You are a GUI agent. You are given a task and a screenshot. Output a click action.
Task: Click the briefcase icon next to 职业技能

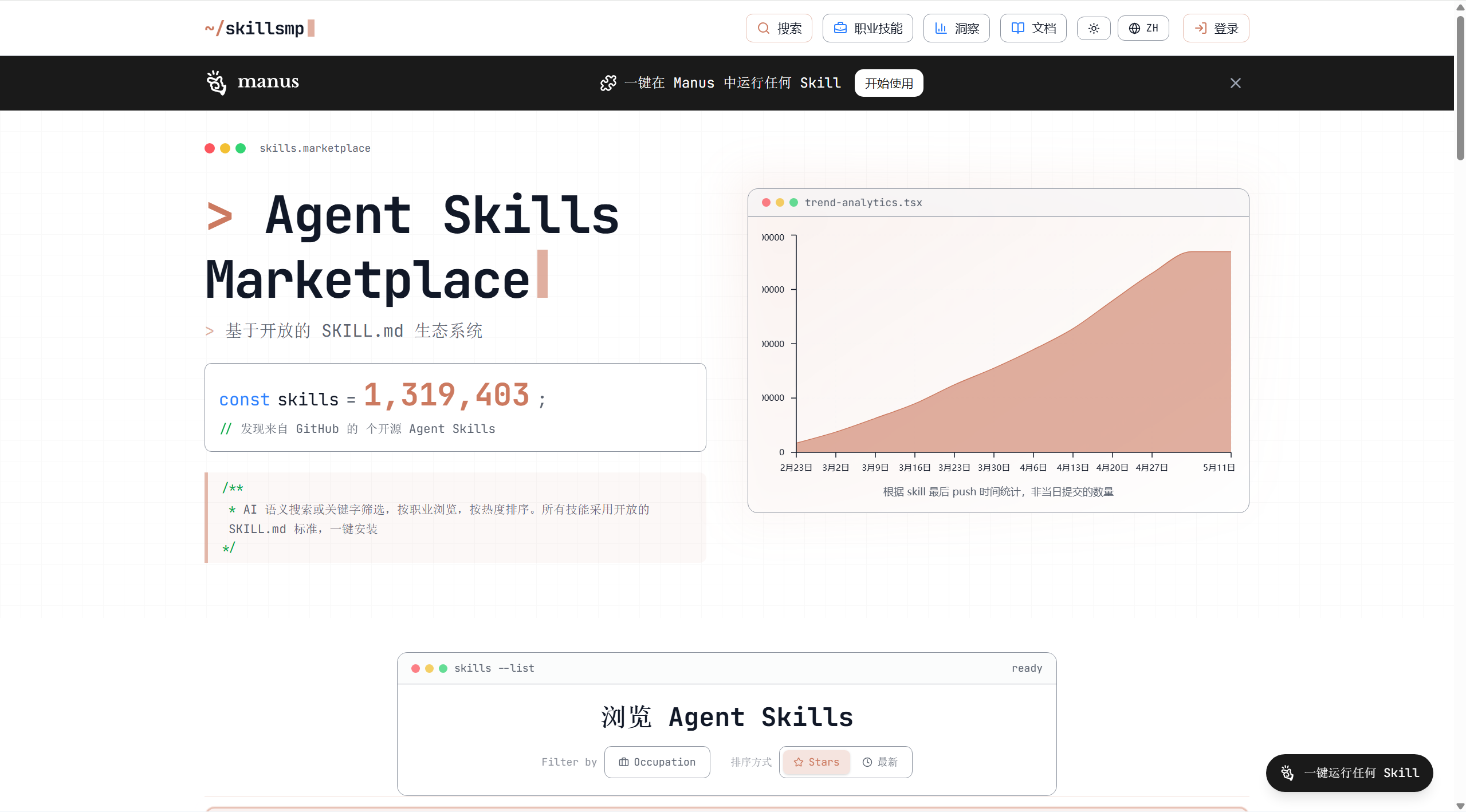pos(840,28)
